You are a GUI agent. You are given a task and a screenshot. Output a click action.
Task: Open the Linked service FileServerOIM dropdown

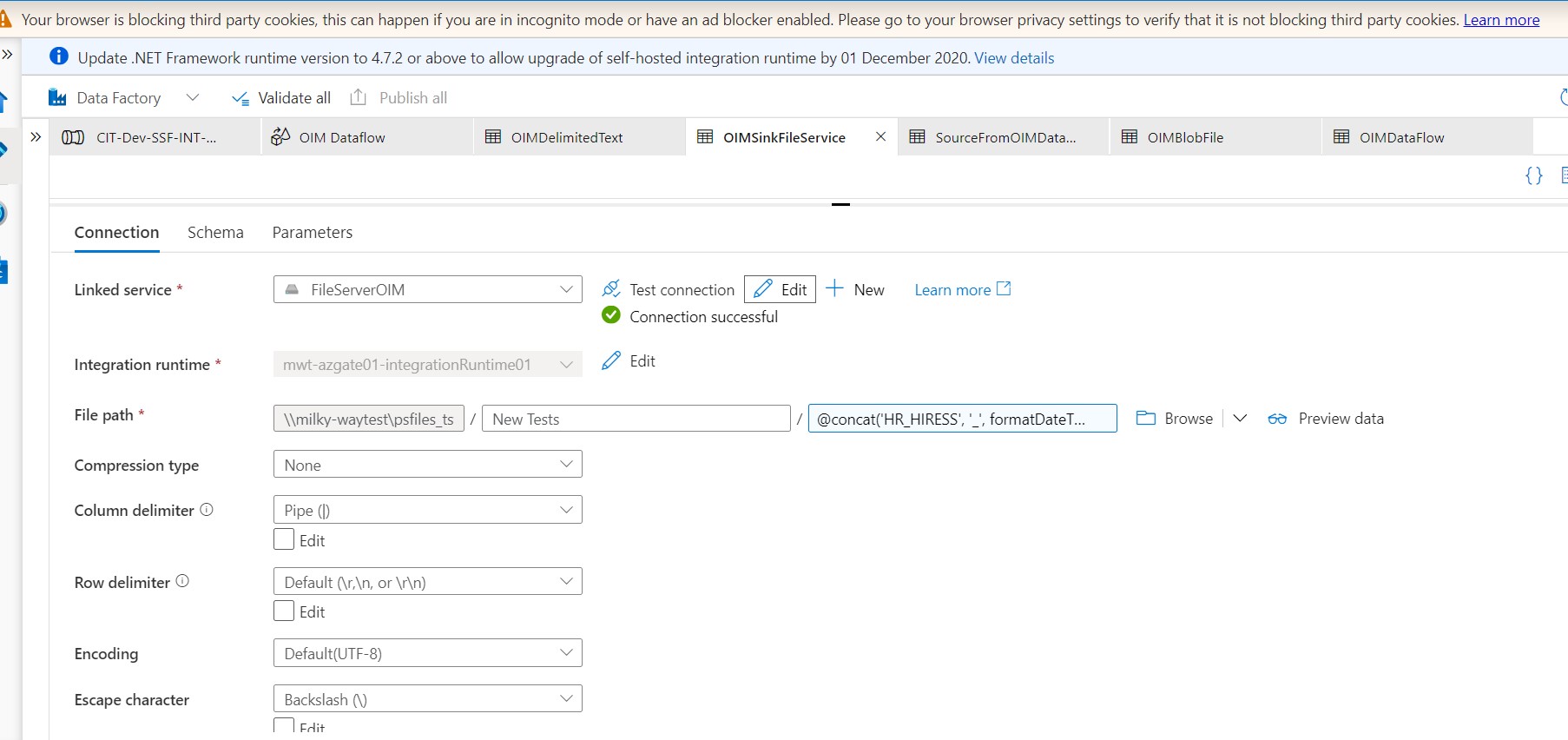[427, 289]
